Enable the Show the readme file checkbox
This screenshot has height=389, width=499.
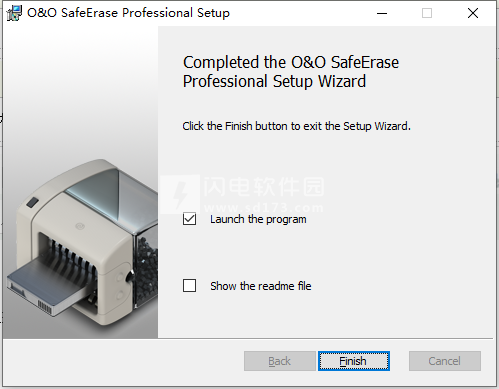pos(189,286)
